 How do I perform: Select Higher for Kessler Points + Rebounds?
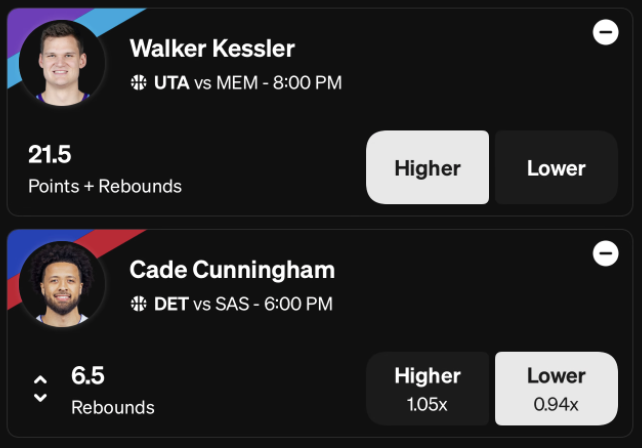coord(427,167)
